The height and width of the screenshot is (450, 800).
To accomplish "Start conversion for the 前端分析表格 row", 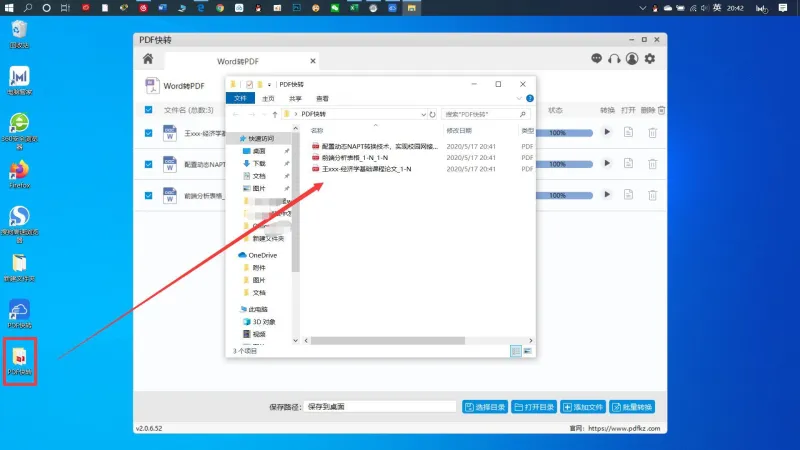I will click(x=607, y=195).
